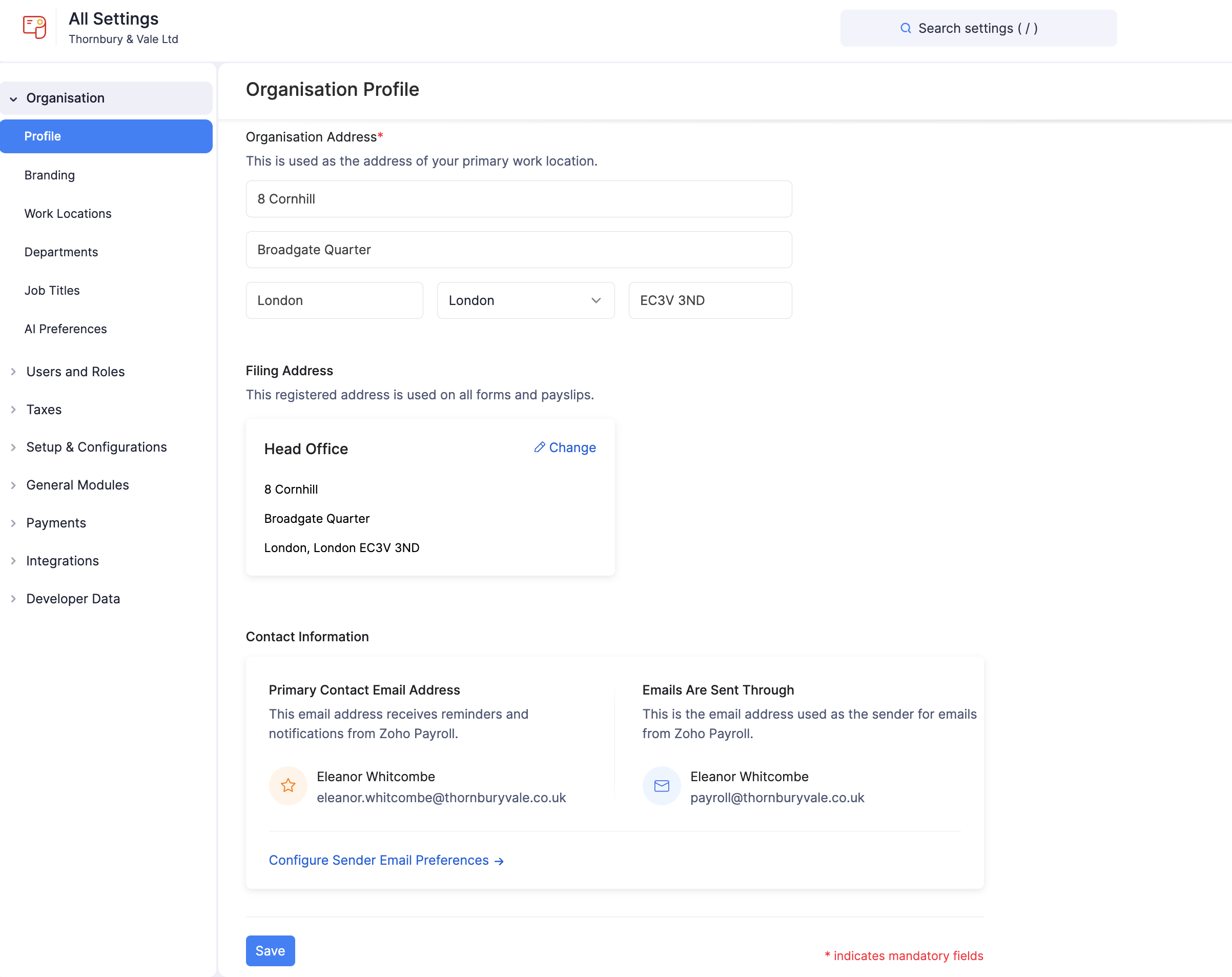Click Change link for Head Office
The image size is (1232, 977).
click(x=565, y=447)
